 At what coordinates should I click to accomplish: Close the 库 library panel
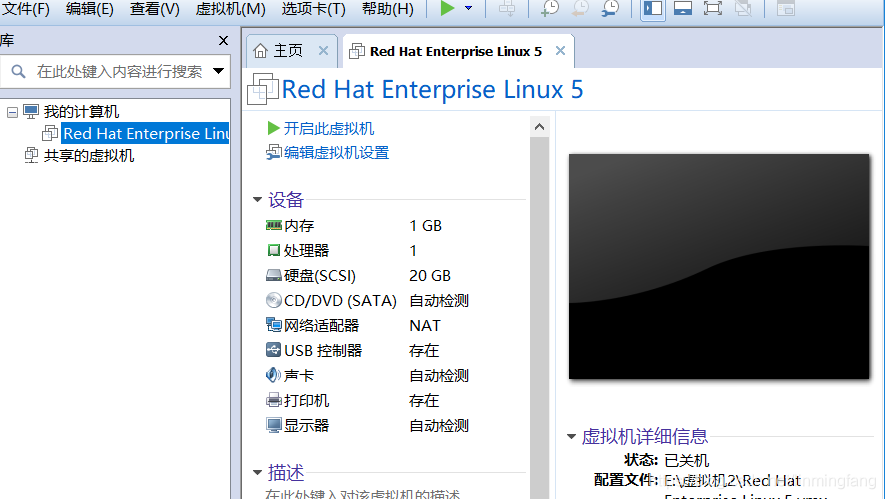[223, 41]
